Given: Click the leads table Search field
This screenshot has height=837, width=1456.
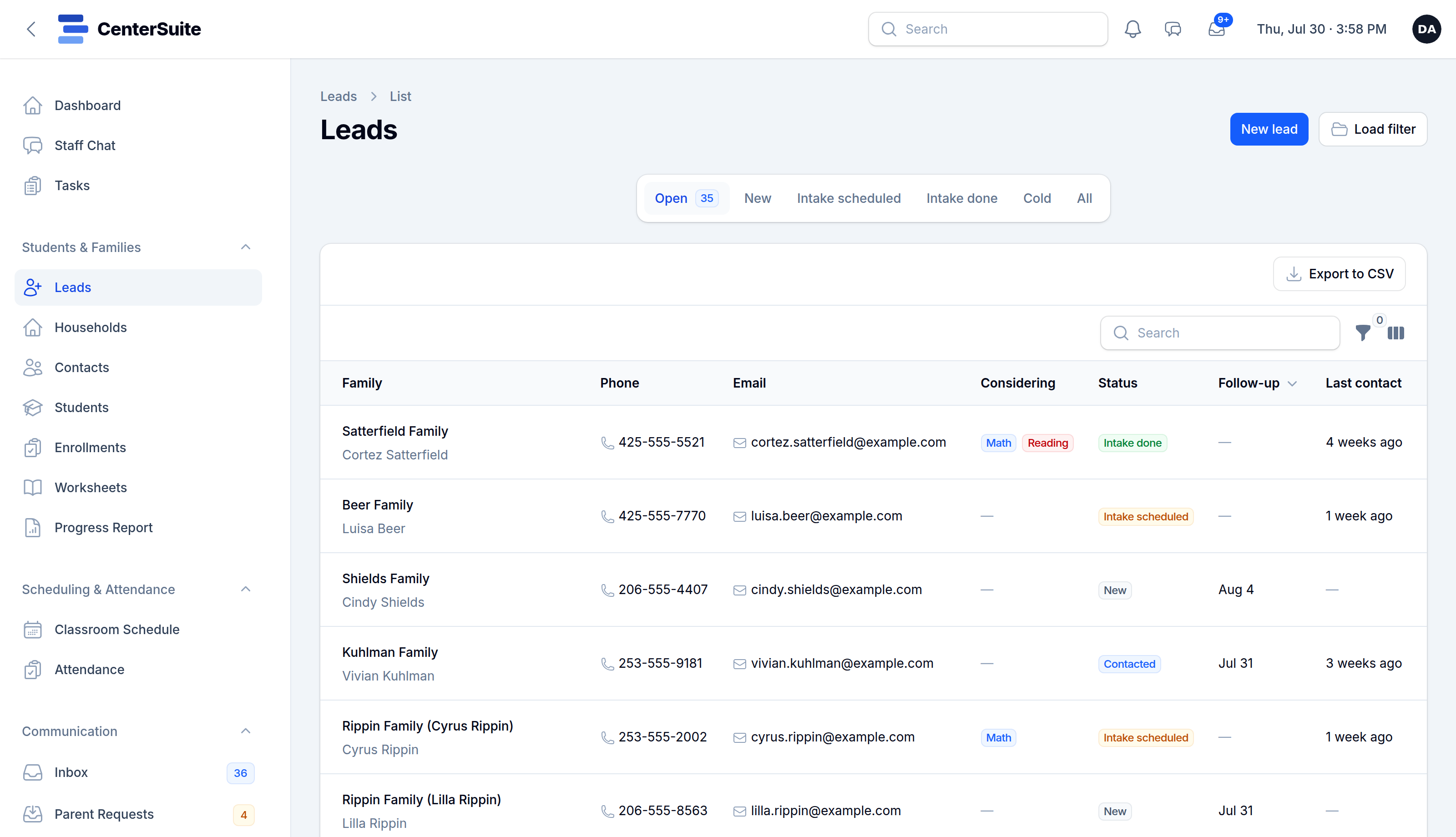Looking at the screenshot, I should pos(1220,333).
